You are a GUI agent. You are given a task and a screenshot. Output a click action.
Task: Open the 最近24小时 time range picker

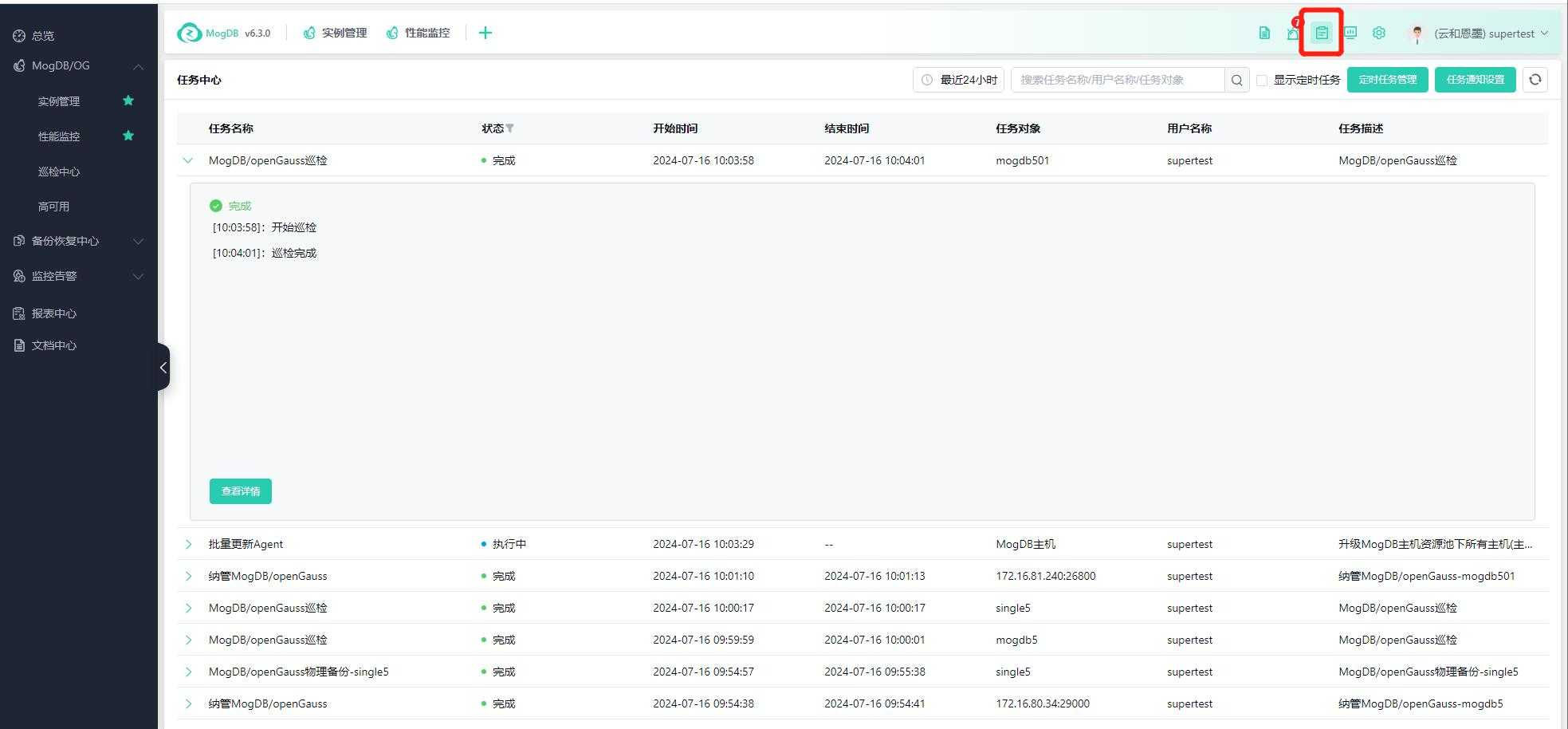pyautogui.click(x=958, y=80)
